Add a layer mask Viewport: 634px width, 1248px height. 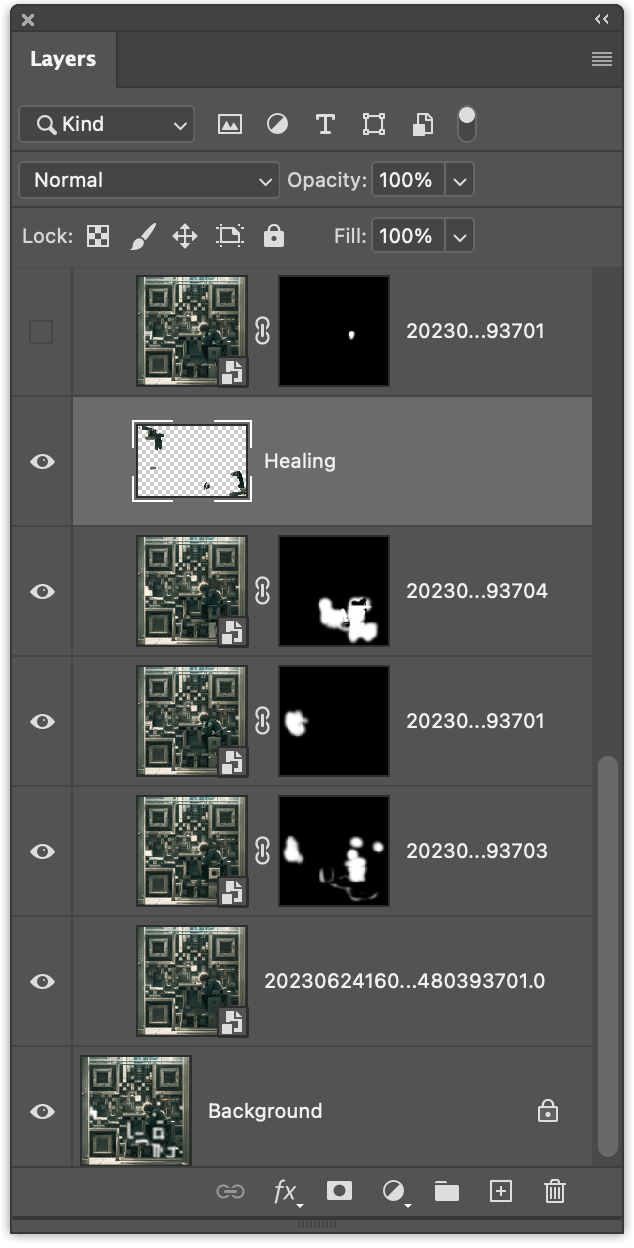pos(340,1191)
